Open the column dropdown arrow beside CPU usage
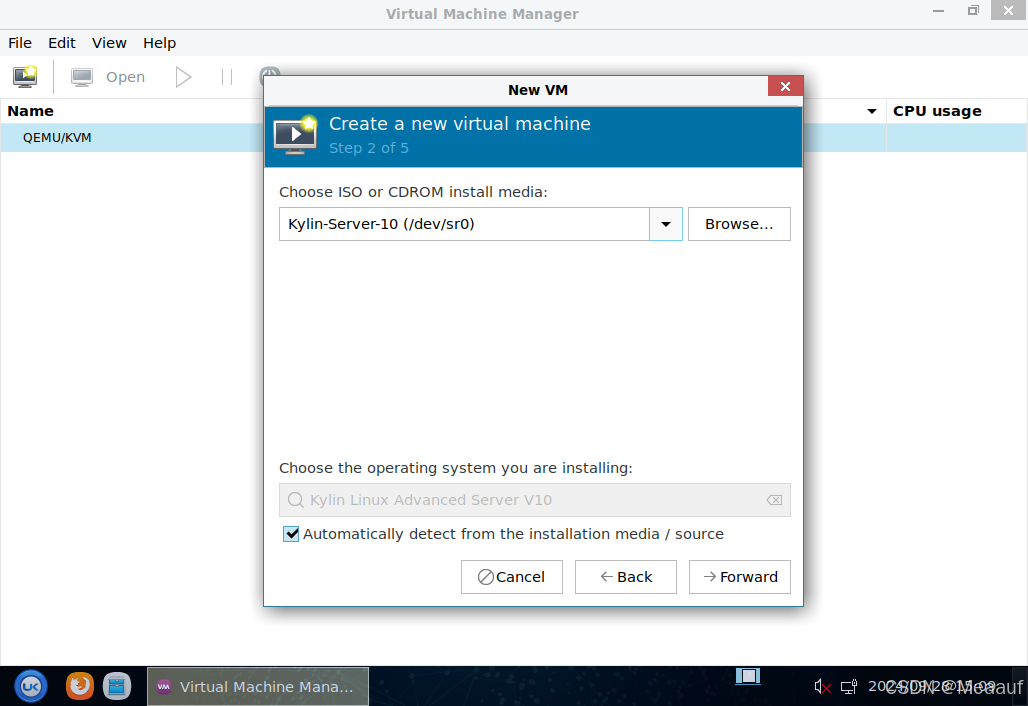The width and height of the screenshot is (1028, 706). [x=872, y=111]
